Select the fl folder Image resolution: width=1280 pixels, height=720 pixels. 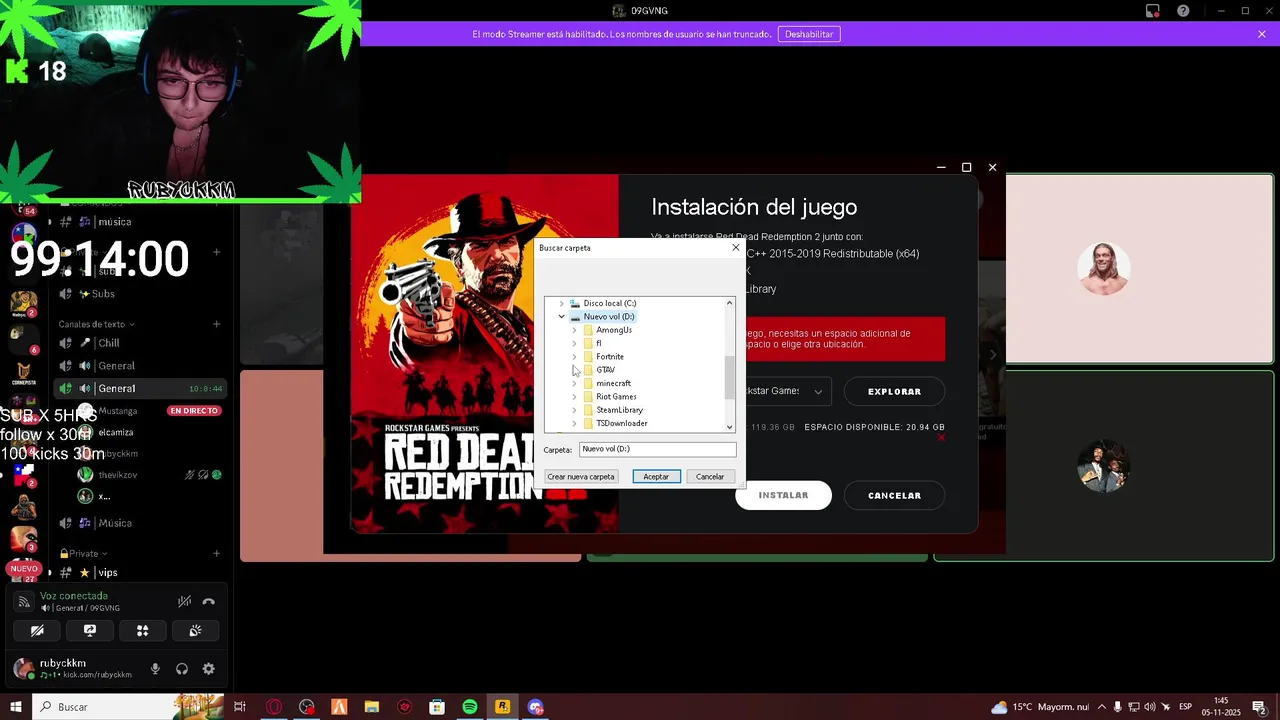[592, 343]
